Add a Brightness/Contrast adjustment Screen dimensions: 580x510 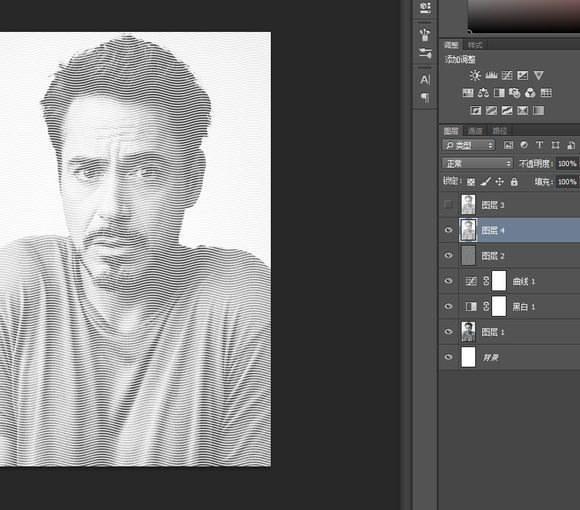pos(475,75)
